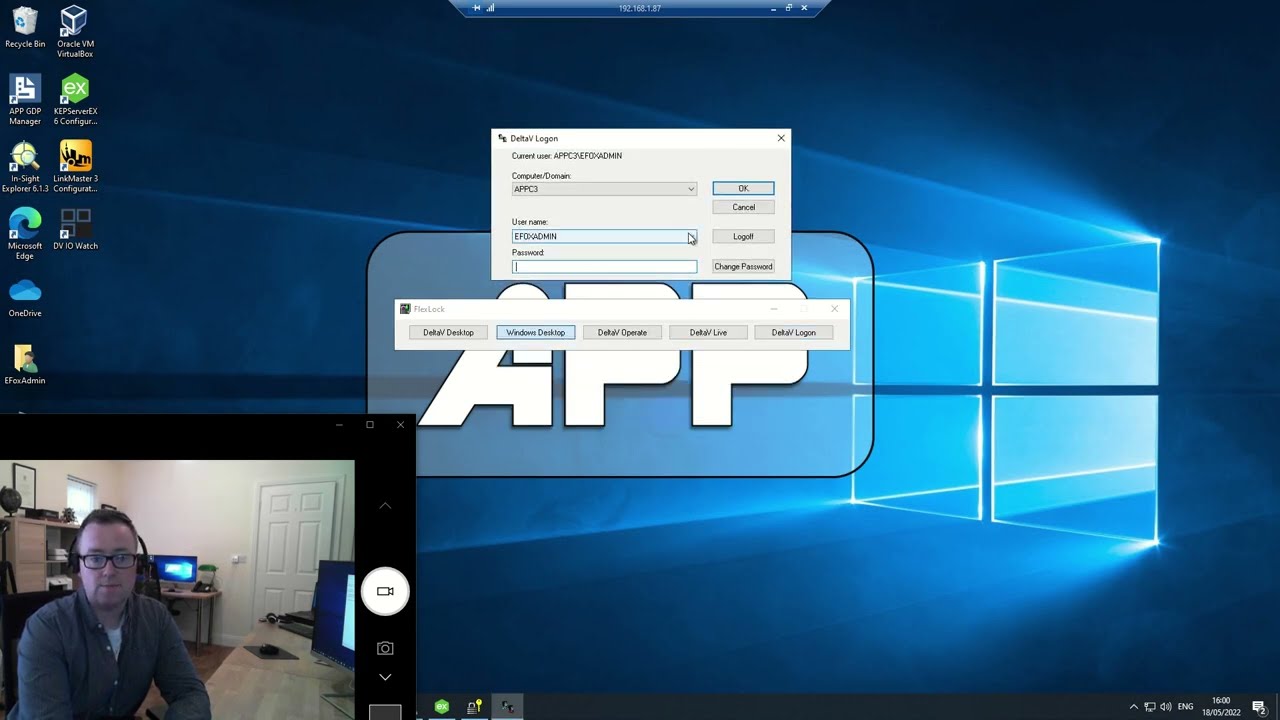Click the Logoff button
1280x720 pixels.
point(743,236)
